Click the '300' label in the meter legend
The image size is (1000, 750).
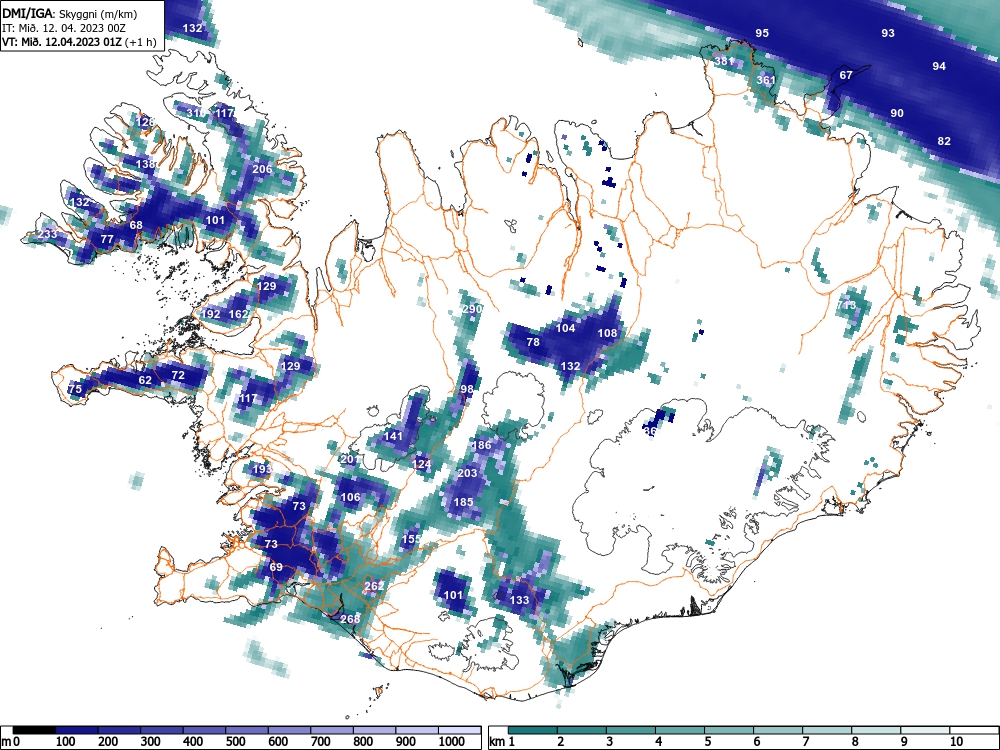(x=150, y=742)
